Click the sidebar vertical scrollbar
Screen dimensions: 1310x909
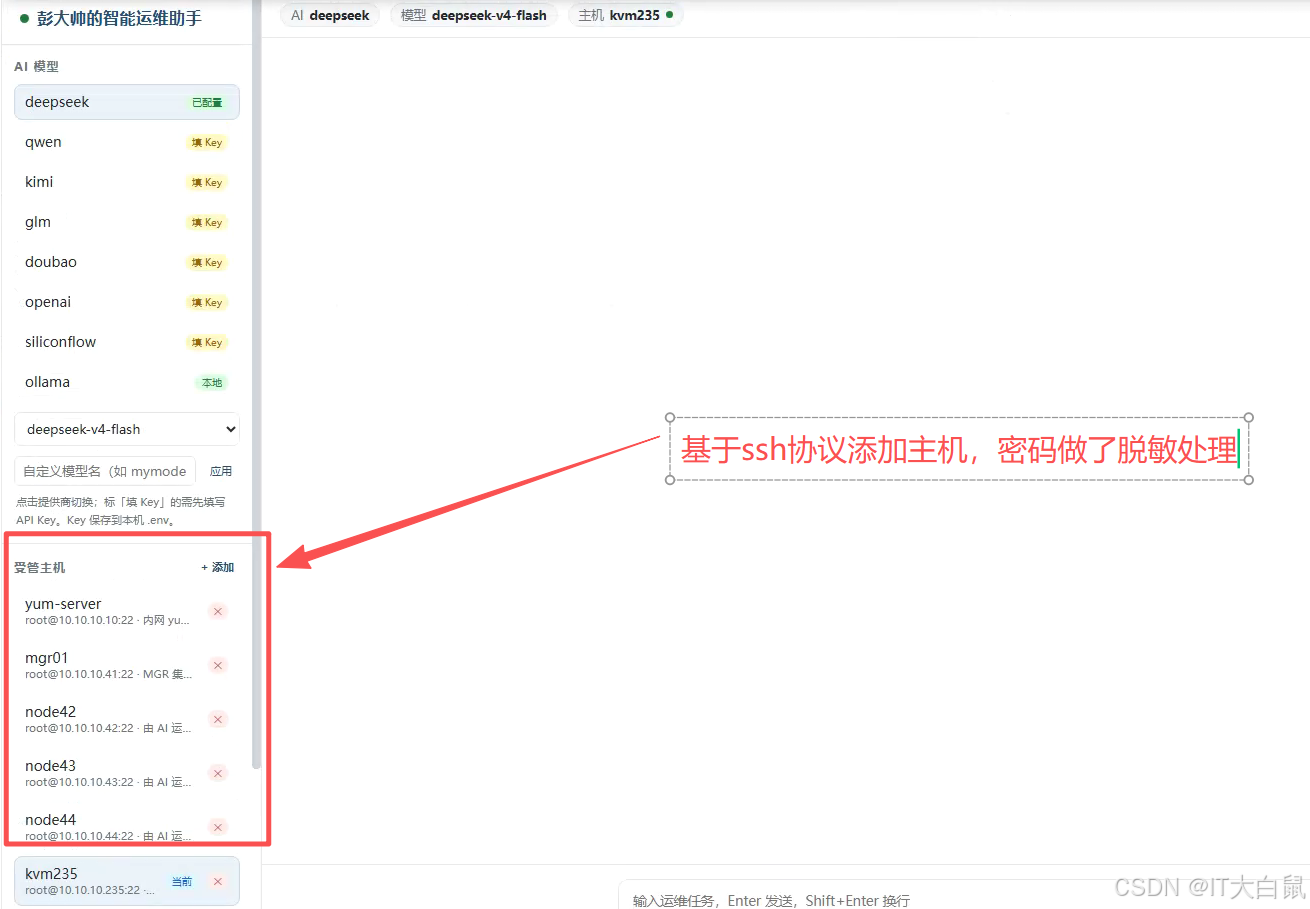[256, 400]
